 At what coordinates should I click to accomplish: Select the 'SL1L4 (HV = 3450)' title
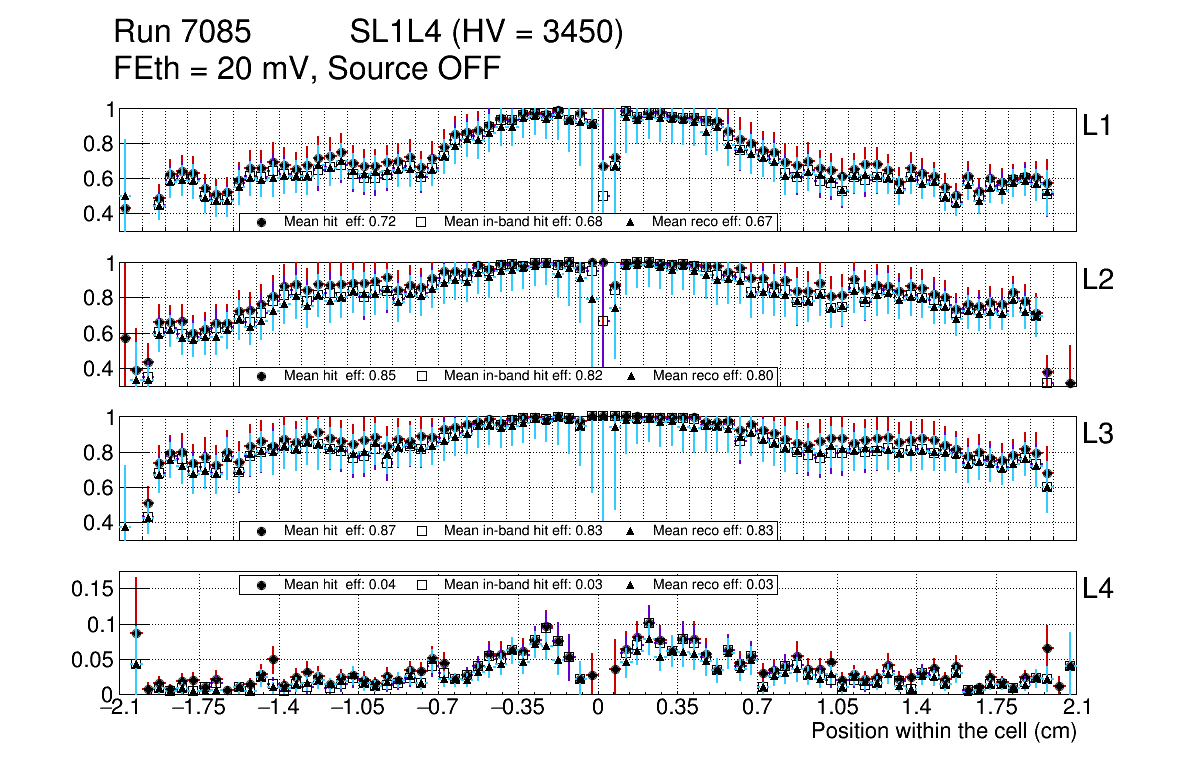(x=487, y=33)
